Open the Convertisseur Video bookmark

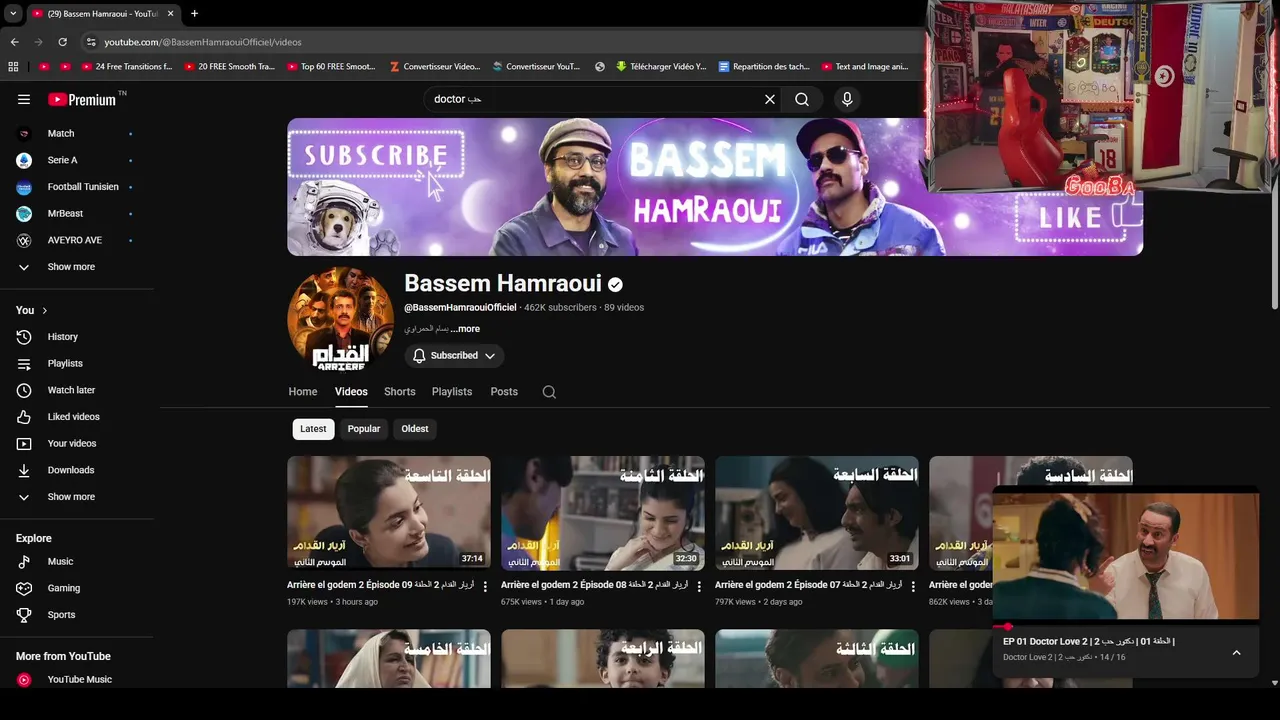[x=434, y=67]
